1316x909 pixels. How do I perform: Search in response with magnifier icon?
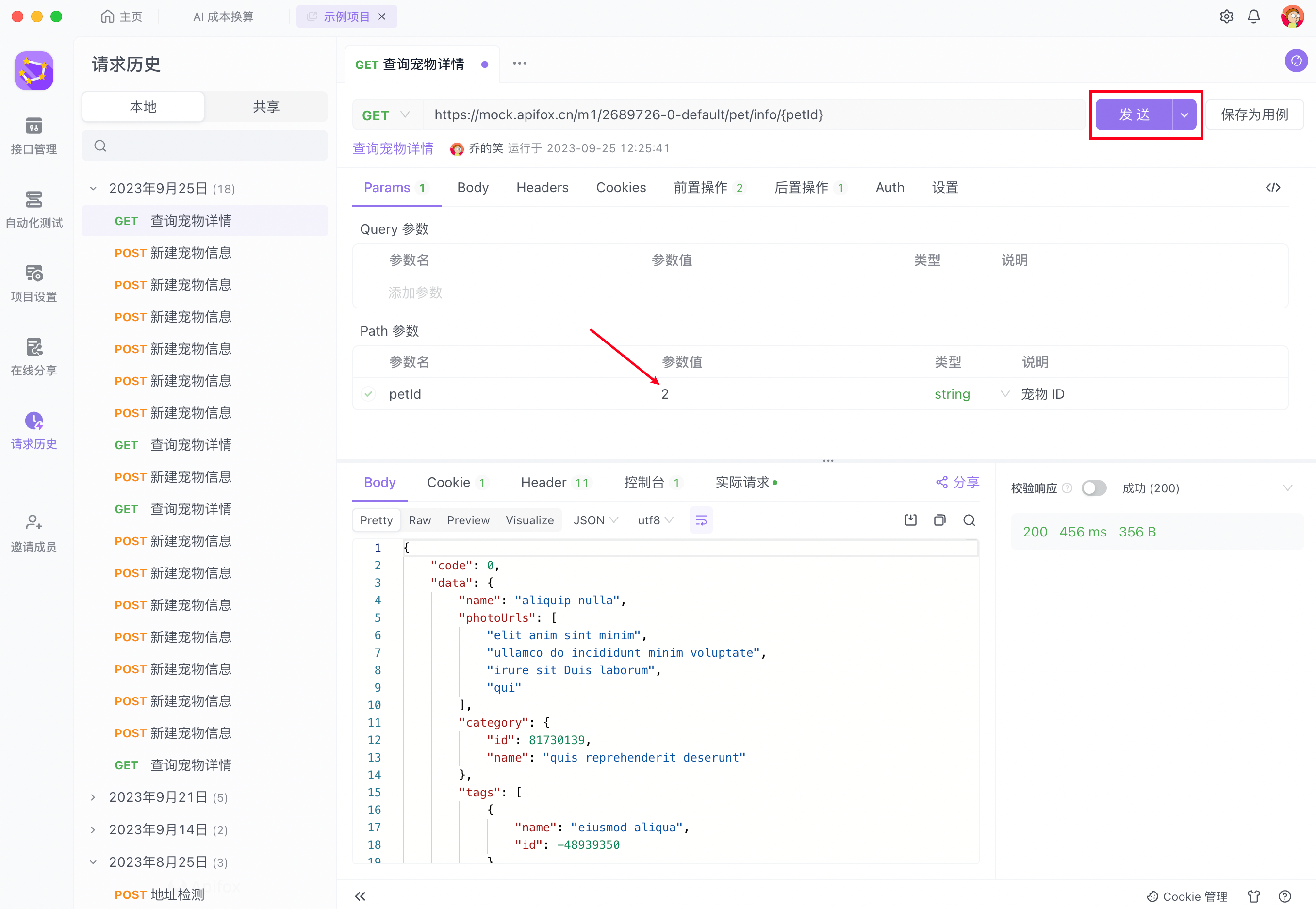tap(969, 520)
